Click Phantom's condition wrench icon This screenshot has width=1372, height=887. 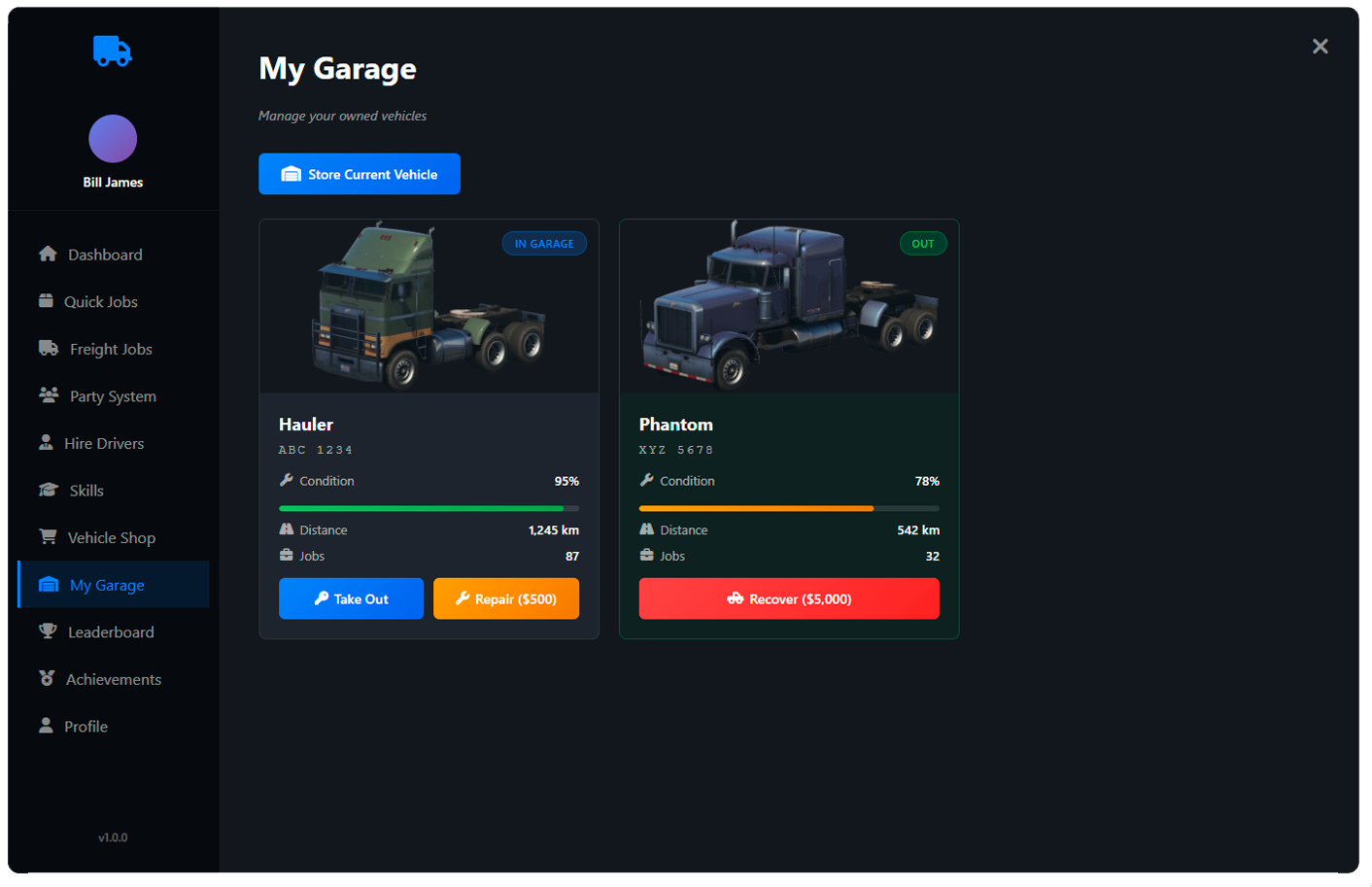(646, 480)
